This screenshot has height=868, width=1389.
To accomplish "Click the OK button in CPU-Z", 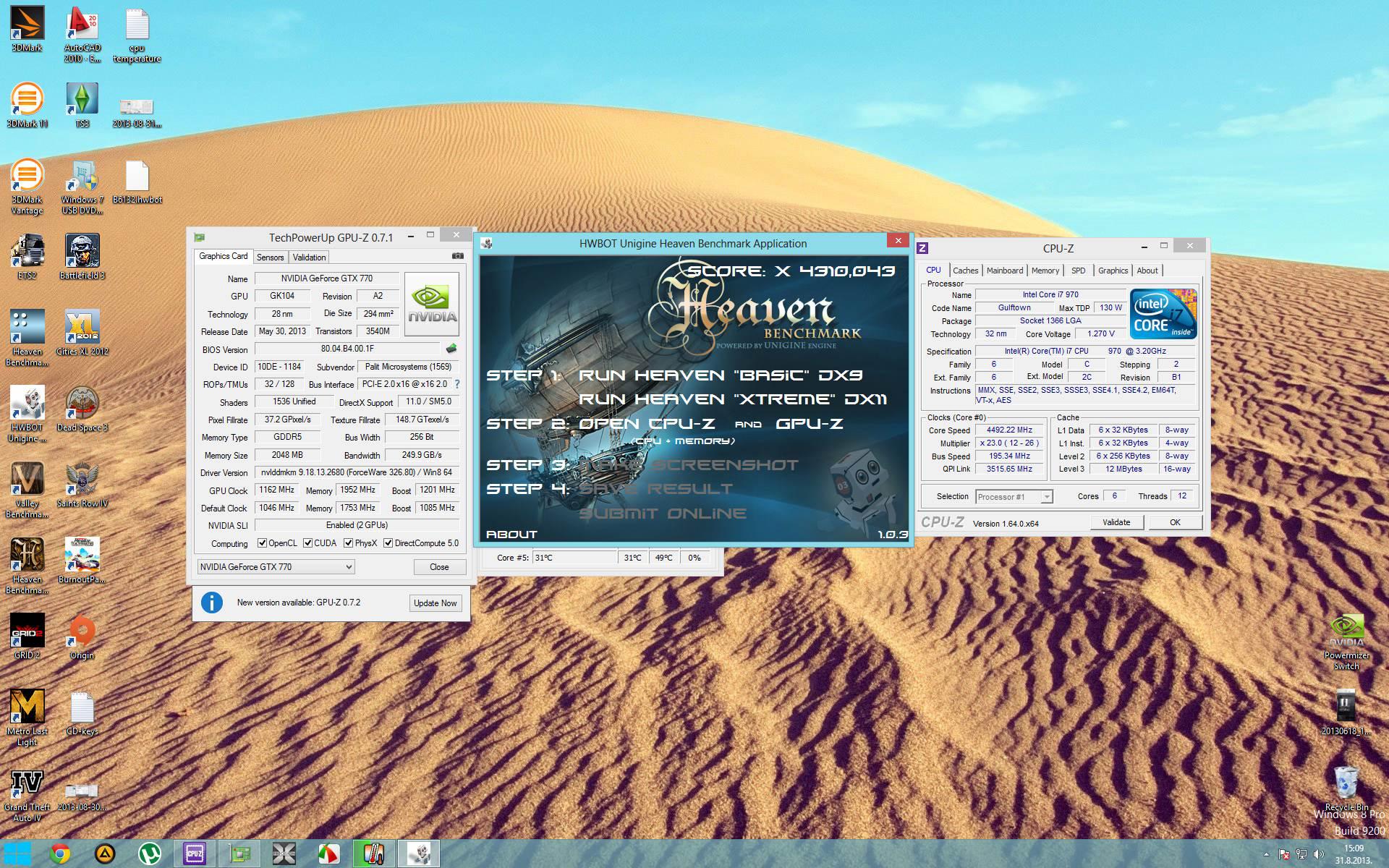I will pyautogui.click(x=1175, y=522).
